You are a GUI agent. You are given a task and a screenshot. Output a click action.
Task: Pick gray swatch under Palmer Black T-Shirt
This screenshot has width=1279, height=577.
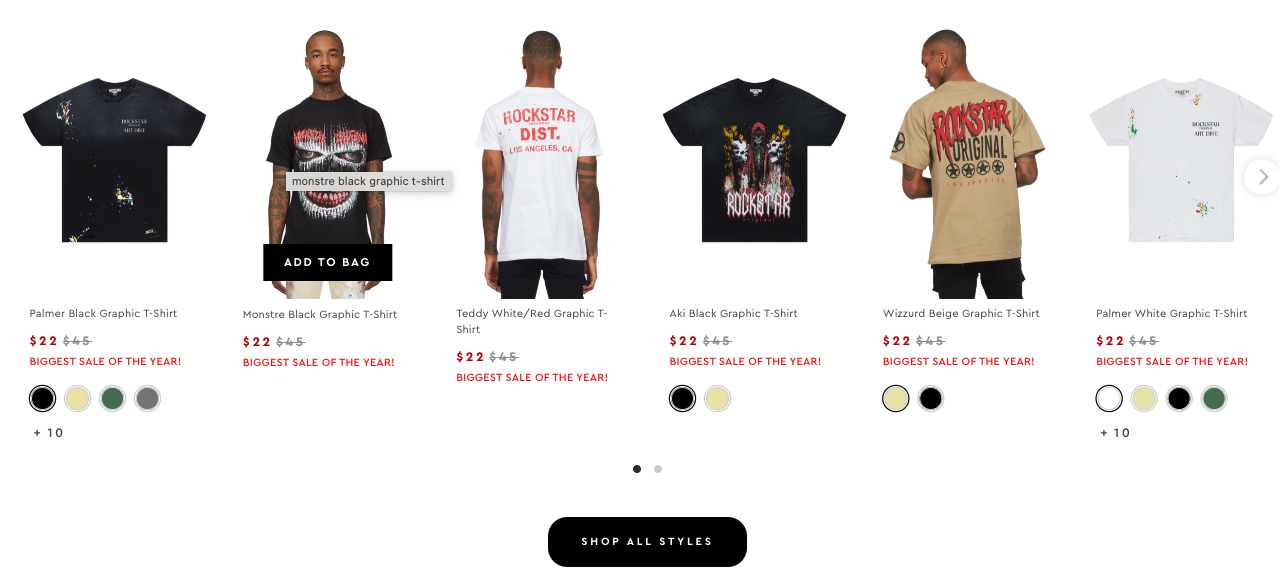tap(147, 399)
